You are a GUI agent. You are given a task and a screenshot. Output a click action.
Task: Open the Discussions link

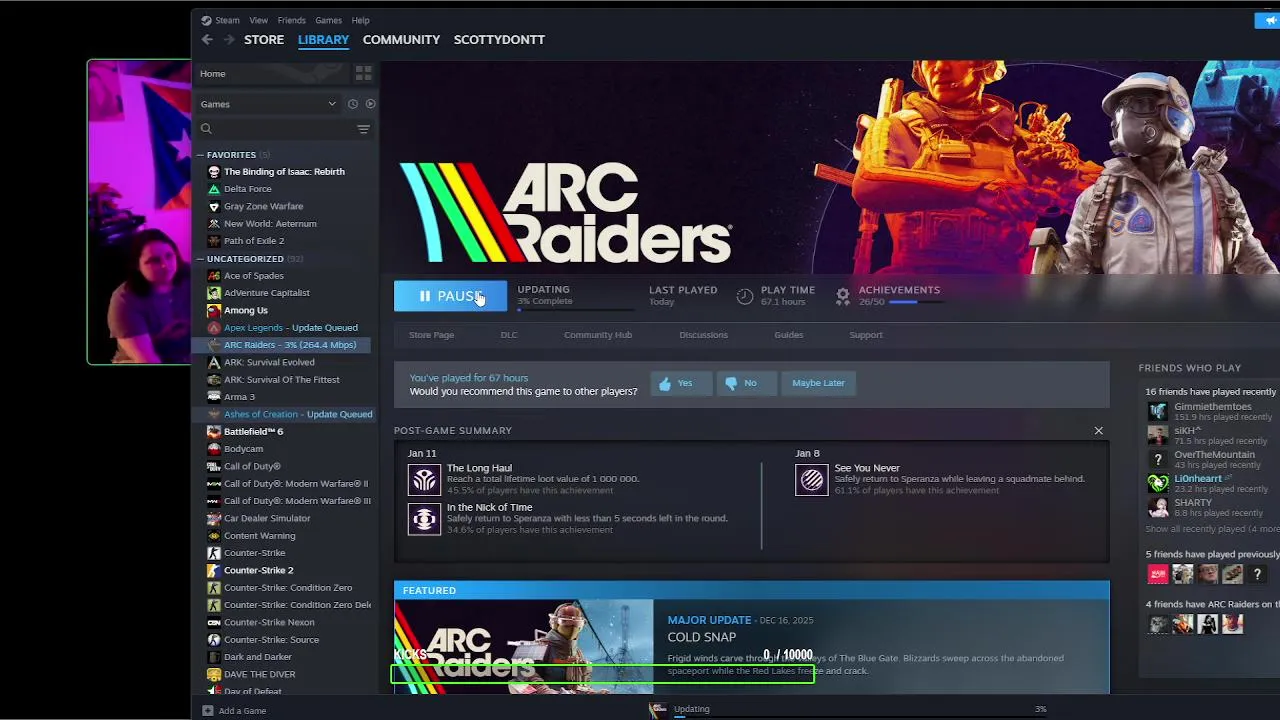[x=703, y=335]
